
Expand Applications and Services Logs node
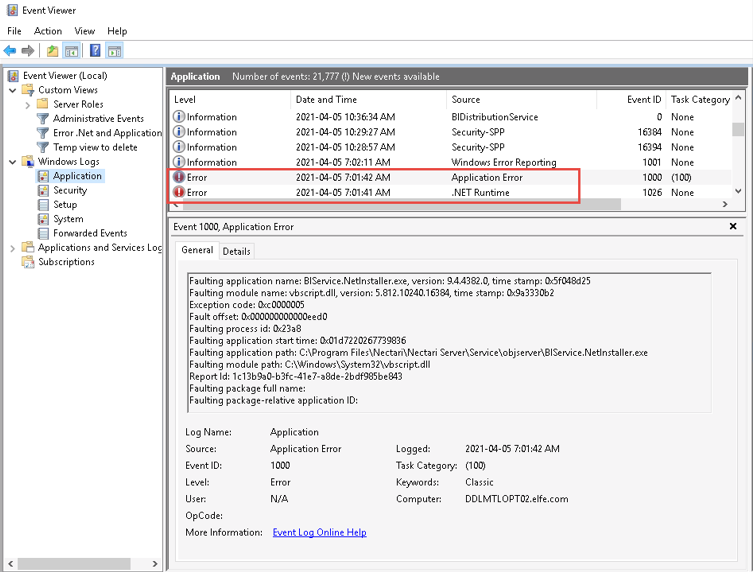[x=12, y=248]
